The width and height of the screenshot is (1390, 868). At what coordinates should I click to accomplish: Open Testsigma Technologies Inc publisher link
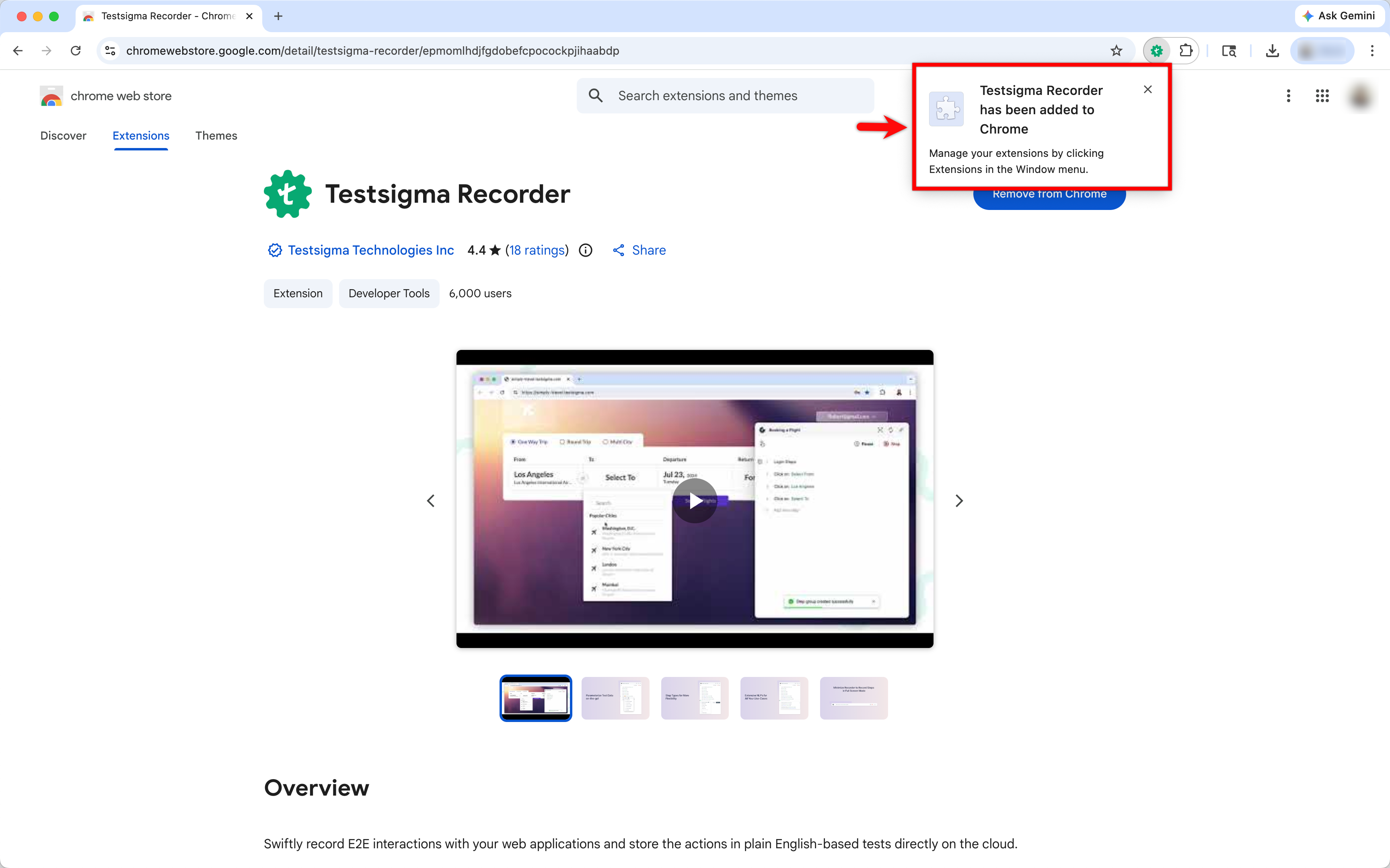[x=371, y=250]
